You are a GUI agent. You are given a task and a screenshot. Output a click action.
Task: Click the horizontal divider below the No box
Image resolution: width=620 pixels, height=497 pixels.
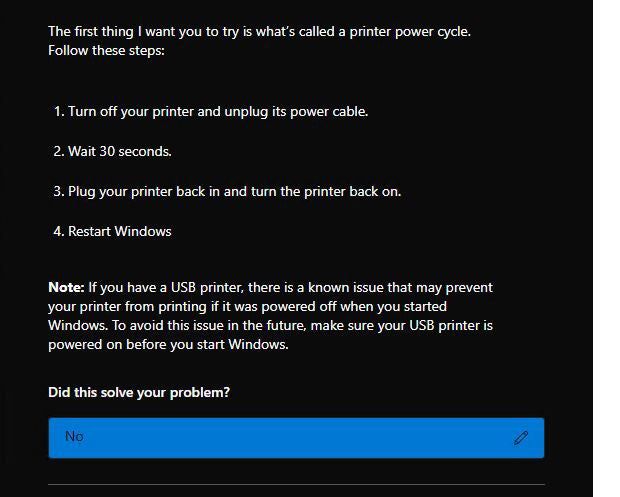(x=296, y=484)
